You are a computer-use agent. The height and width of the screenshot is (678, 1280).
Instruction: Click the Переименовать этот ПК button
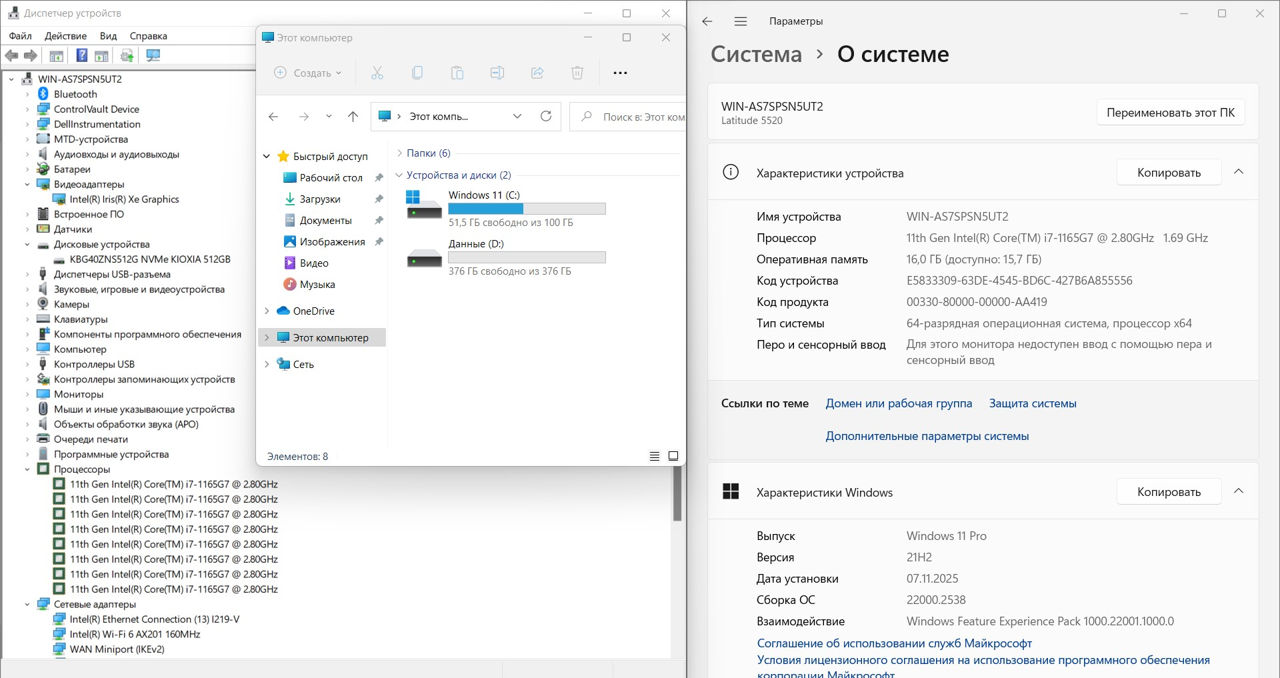1170,113
